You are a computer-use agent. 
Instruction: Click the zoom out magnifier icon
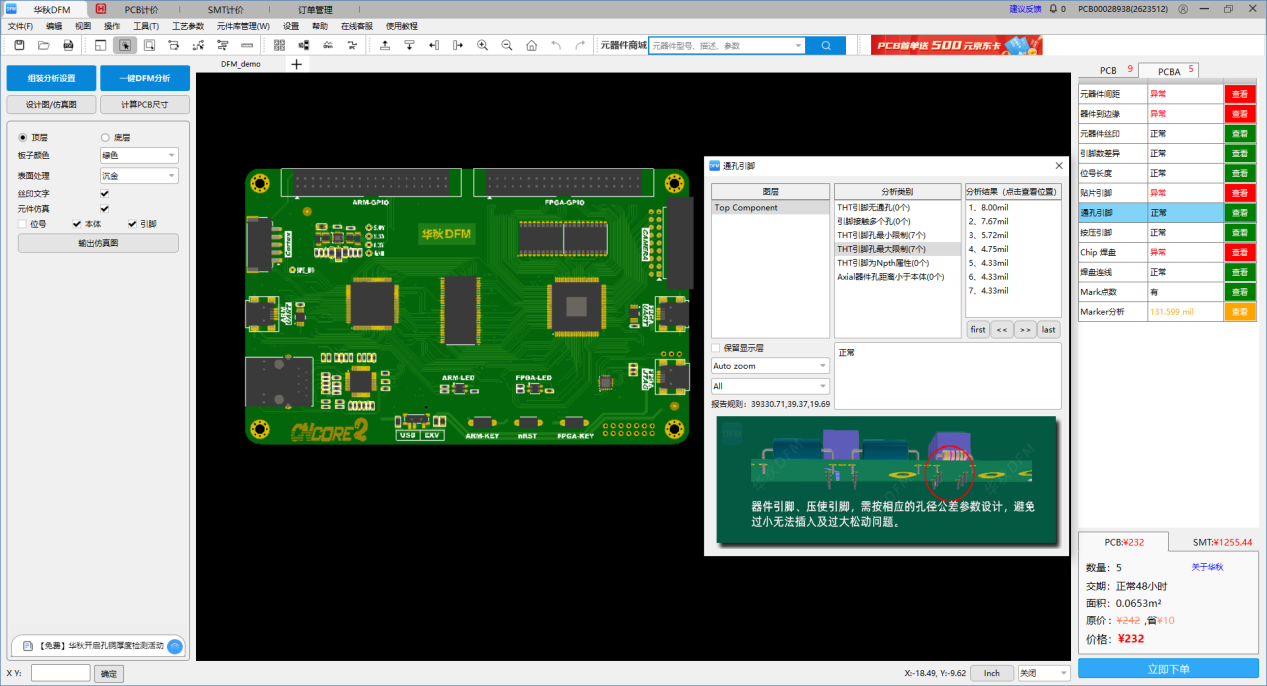point(507,45)
